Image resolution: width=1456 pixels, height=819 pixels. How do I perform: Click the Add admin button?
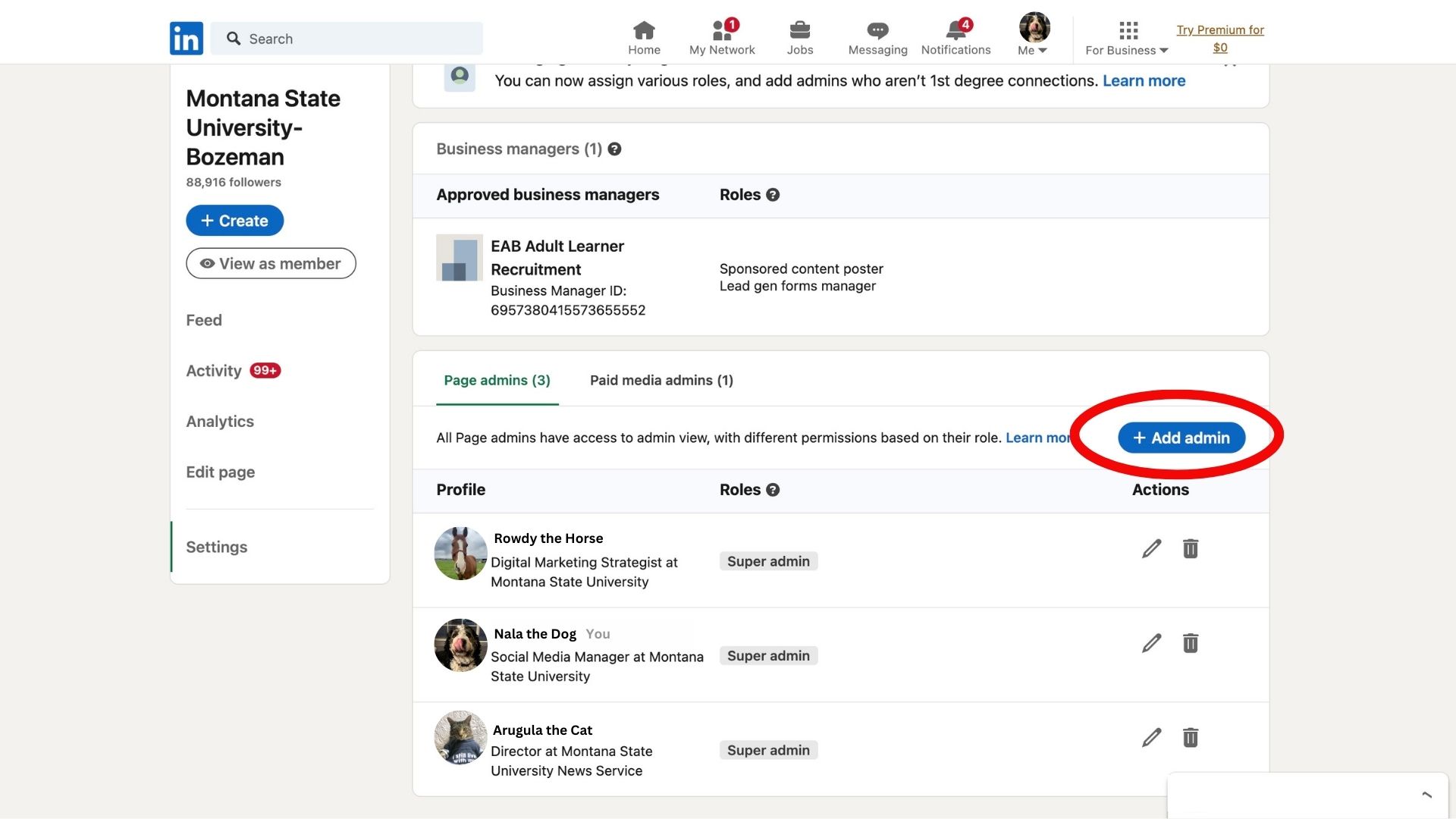pos(1181,437)
